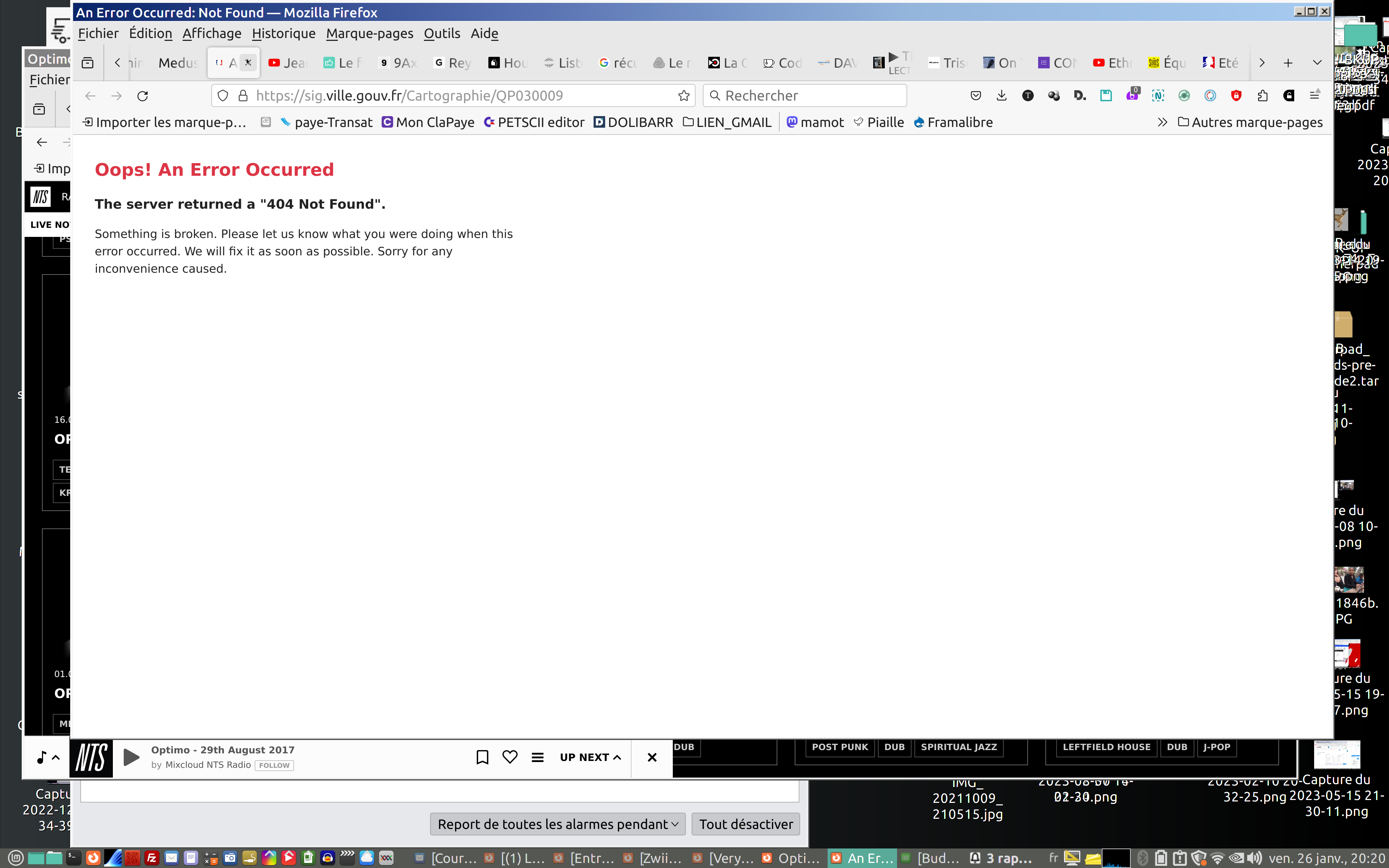Toggle FOLLOW for Mixcloud NTS Radio

274,765
